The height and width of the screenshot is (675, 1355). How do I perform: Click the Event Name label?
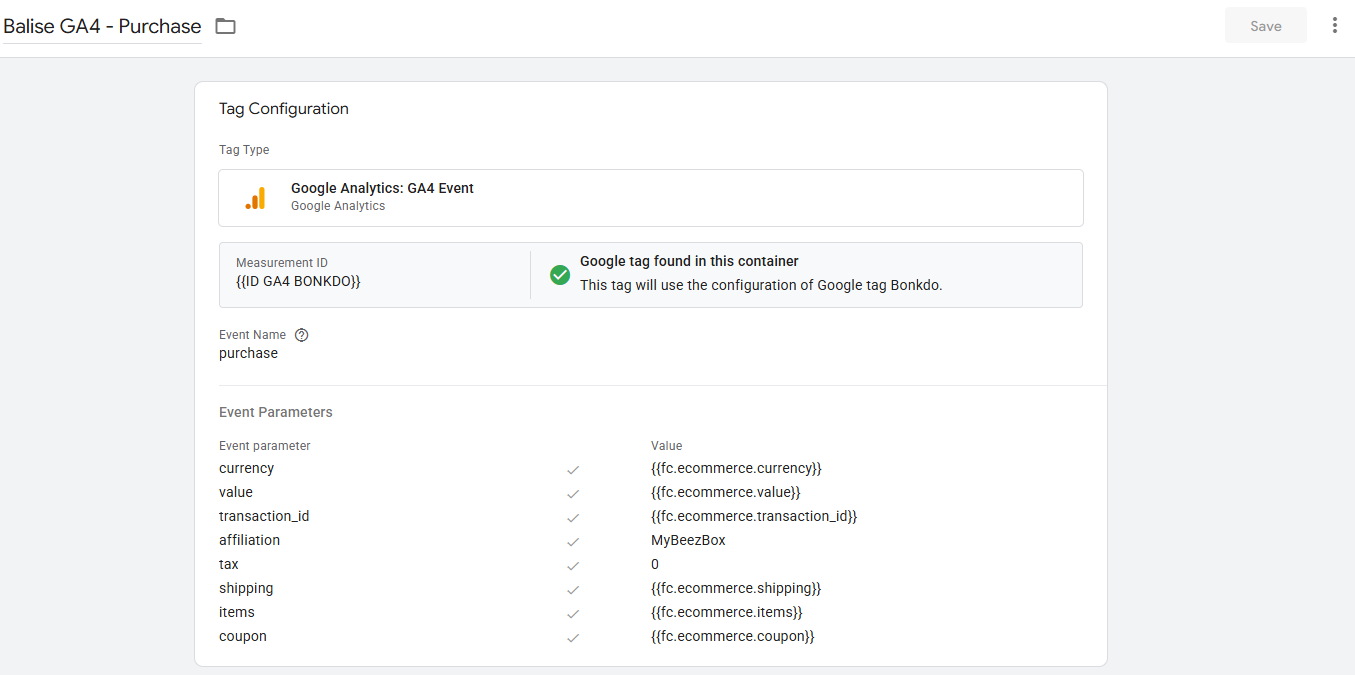pos(252,335)
